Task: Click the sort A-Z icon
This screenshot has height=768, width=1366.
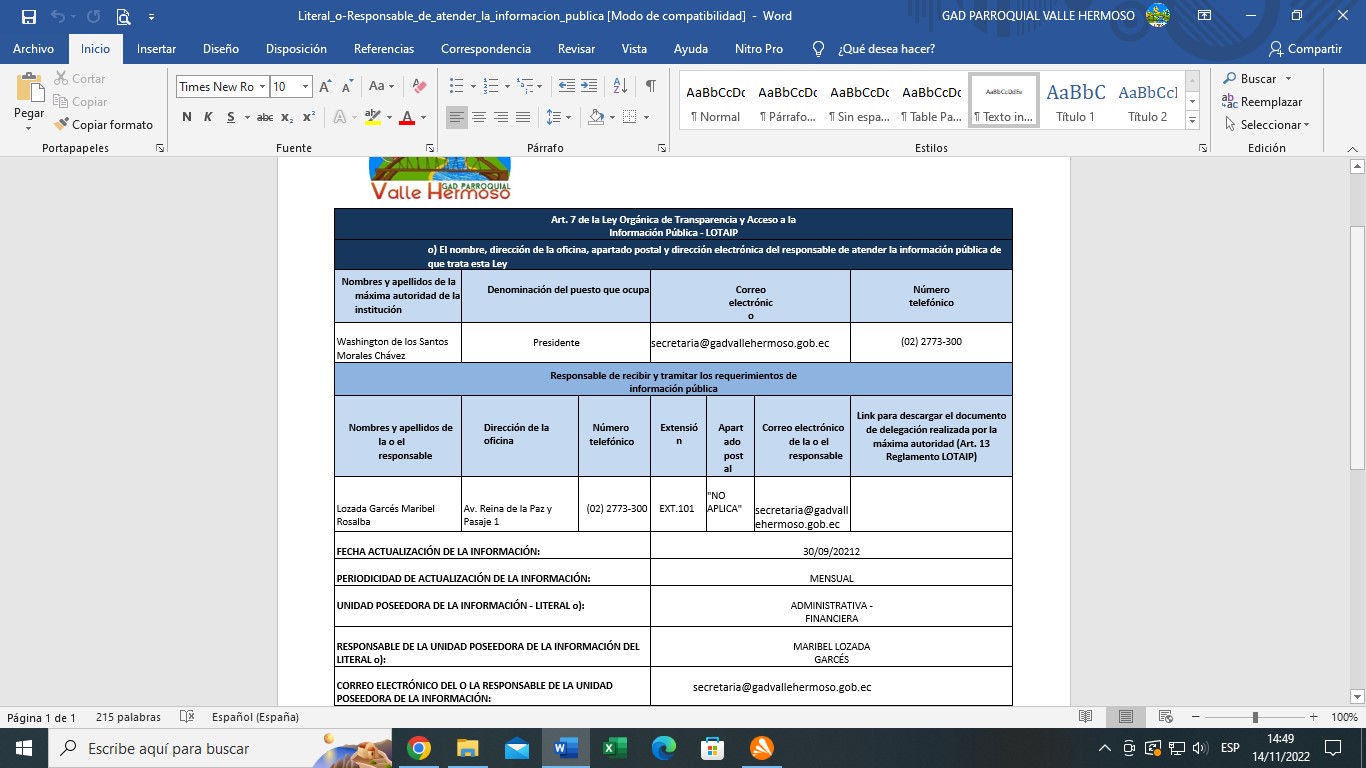Action: (620, 86)
